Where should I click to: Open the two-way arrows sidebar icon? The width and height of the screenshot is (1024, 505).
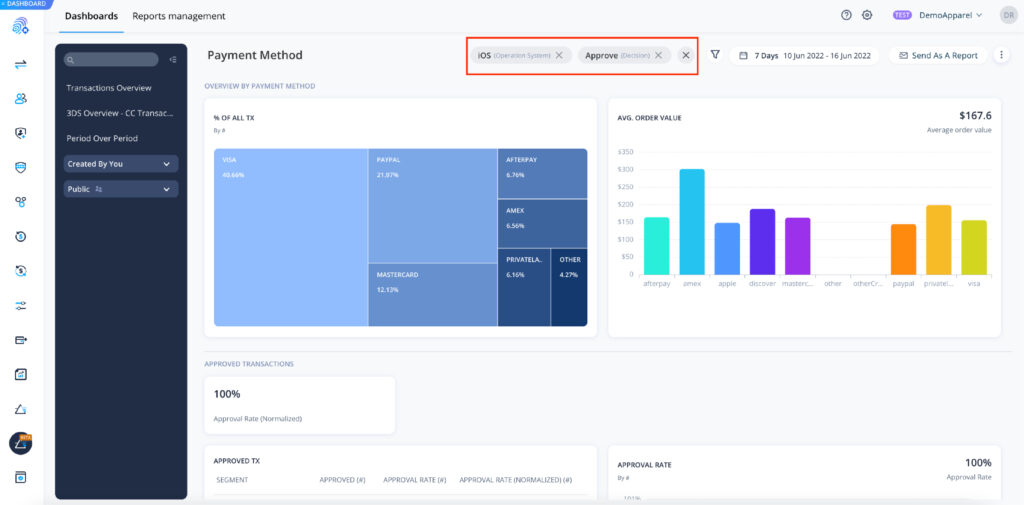click(x=20, y=64)
